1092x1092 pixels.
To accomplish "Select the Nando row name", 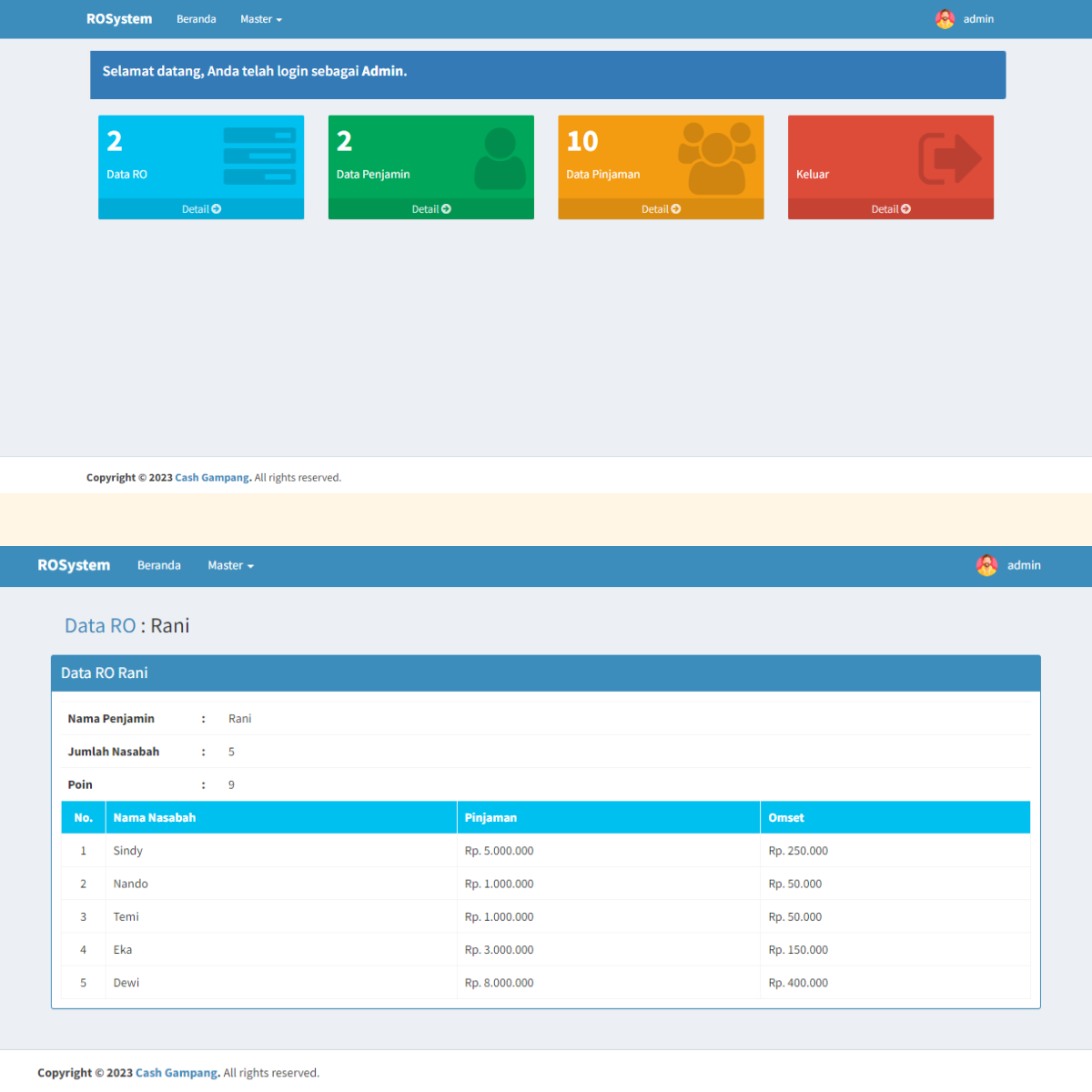I will (131, 884).
